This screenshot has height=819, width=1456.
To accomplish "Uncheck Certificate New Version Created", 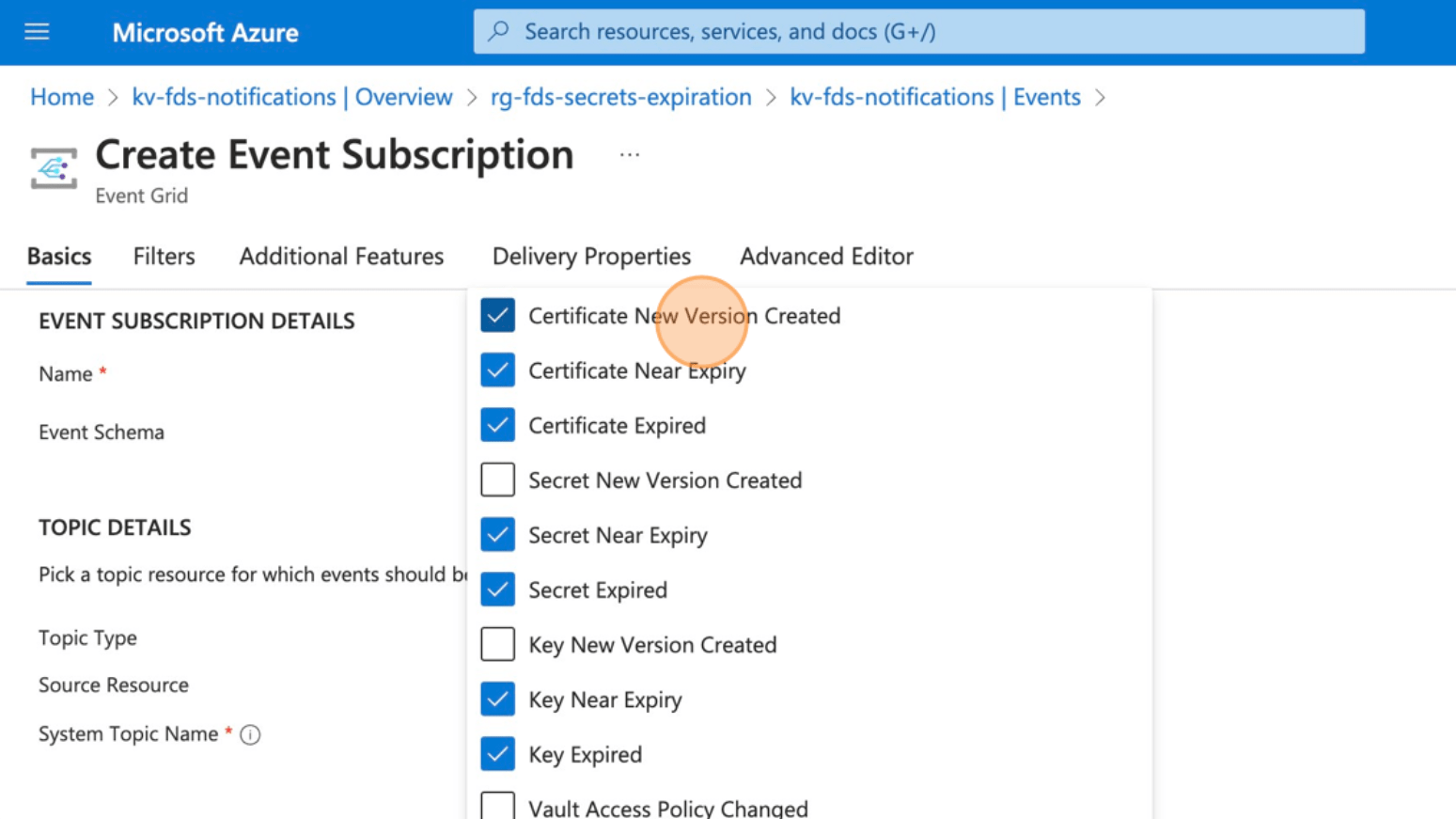I will (497, 315).
